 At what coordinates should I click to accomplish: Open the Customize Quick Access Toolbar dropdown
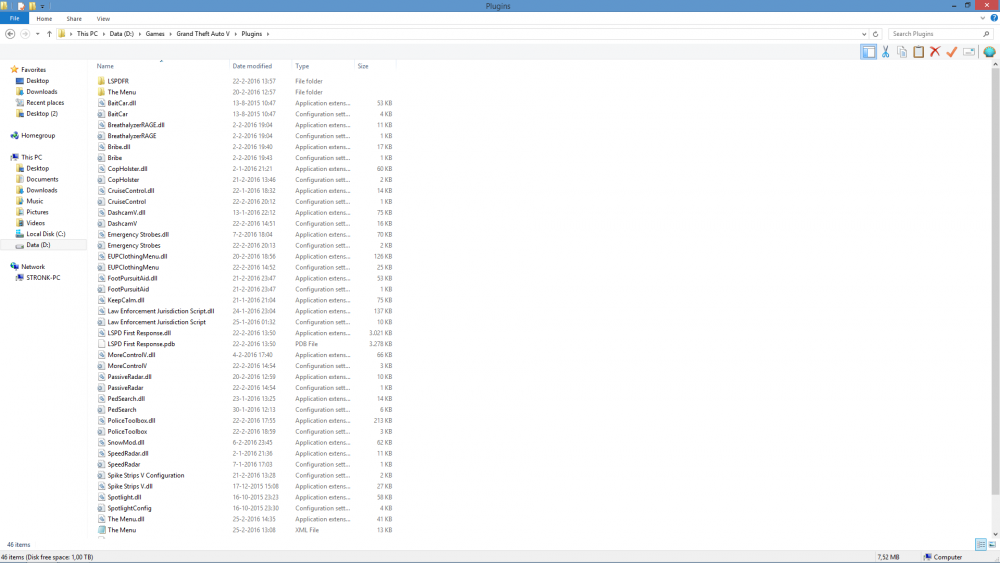pos(43,6)
